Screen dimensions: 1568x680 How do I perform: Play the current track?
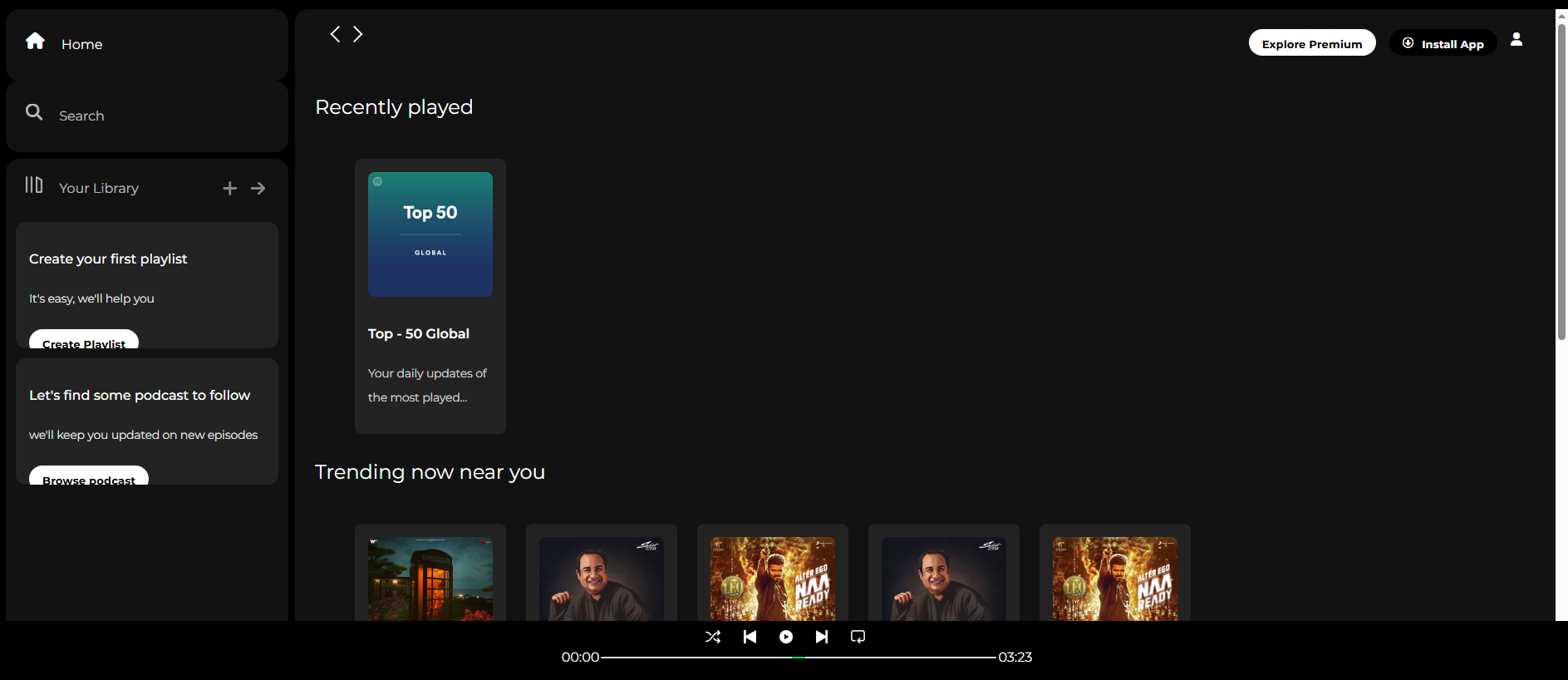coord(786,637)
